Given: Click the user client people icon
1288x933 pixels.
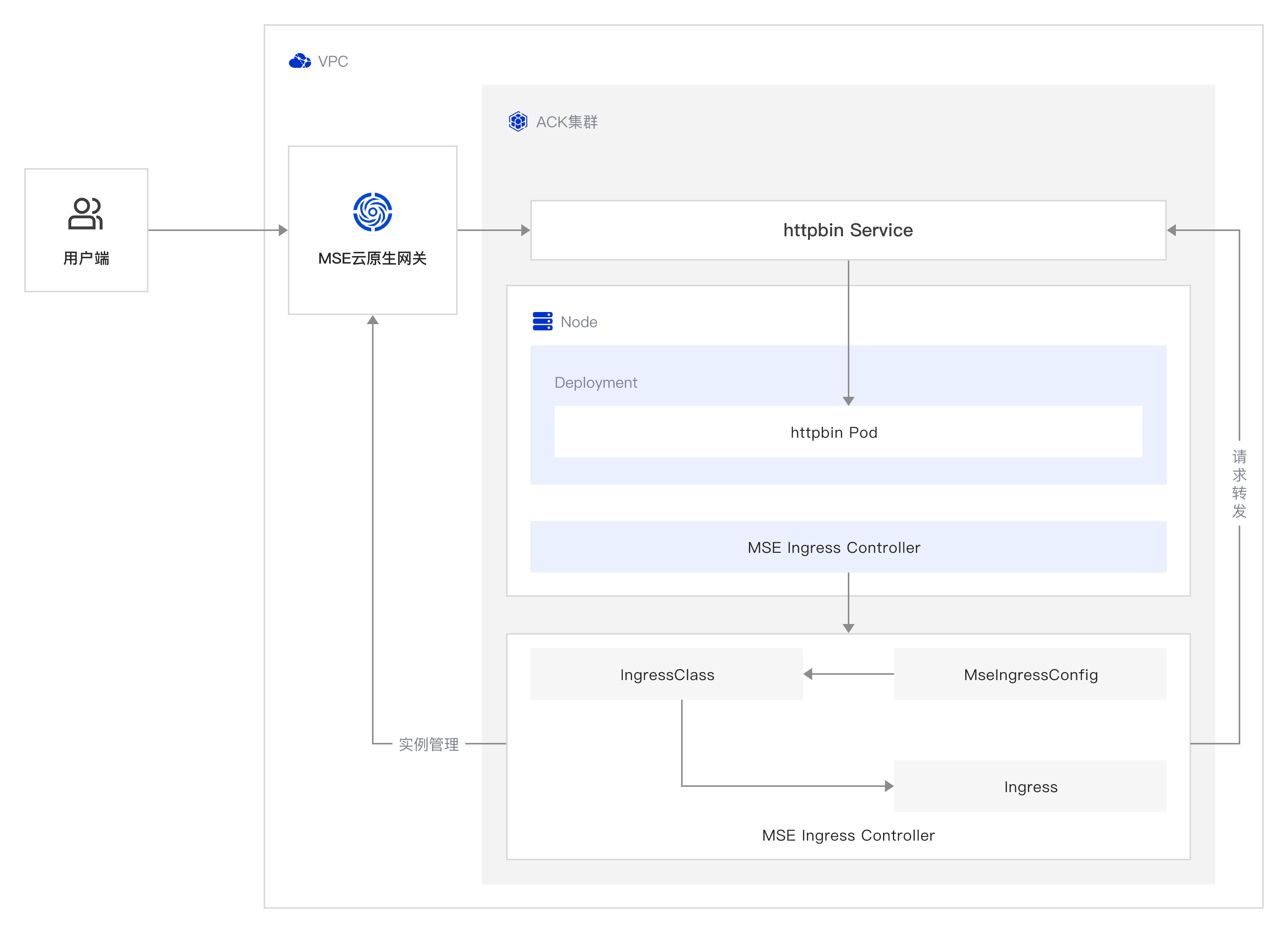Looking at the screenshot, I should (85, 214).
